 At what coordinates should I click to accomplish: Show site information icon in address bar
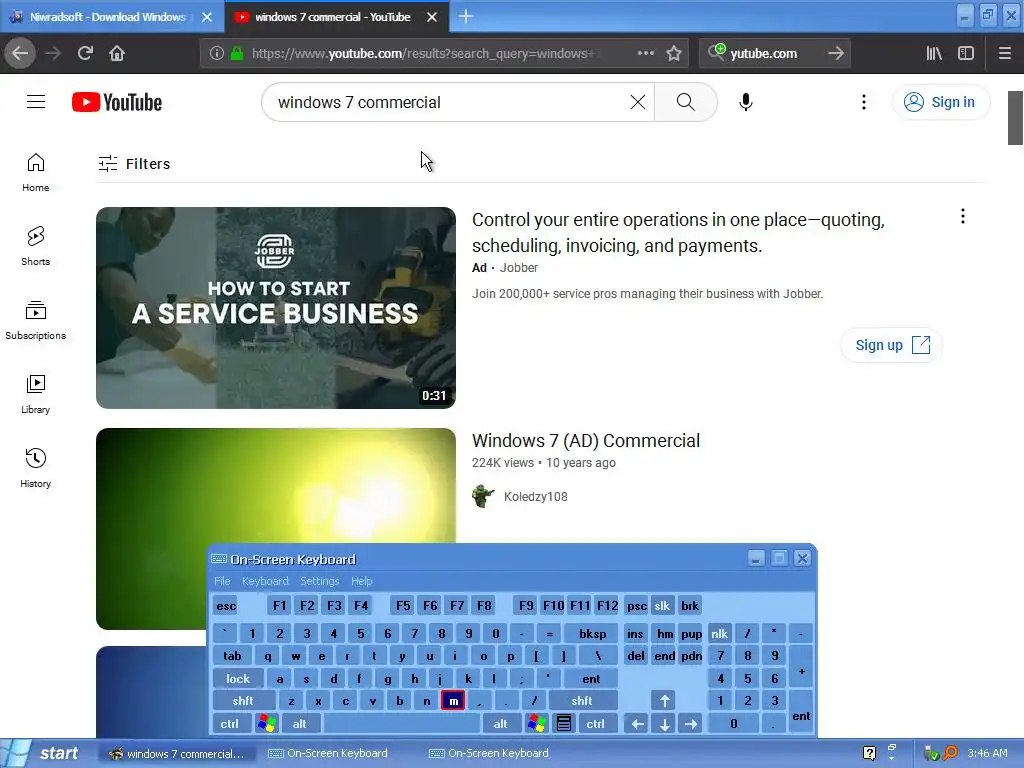(x=216, y=53)
